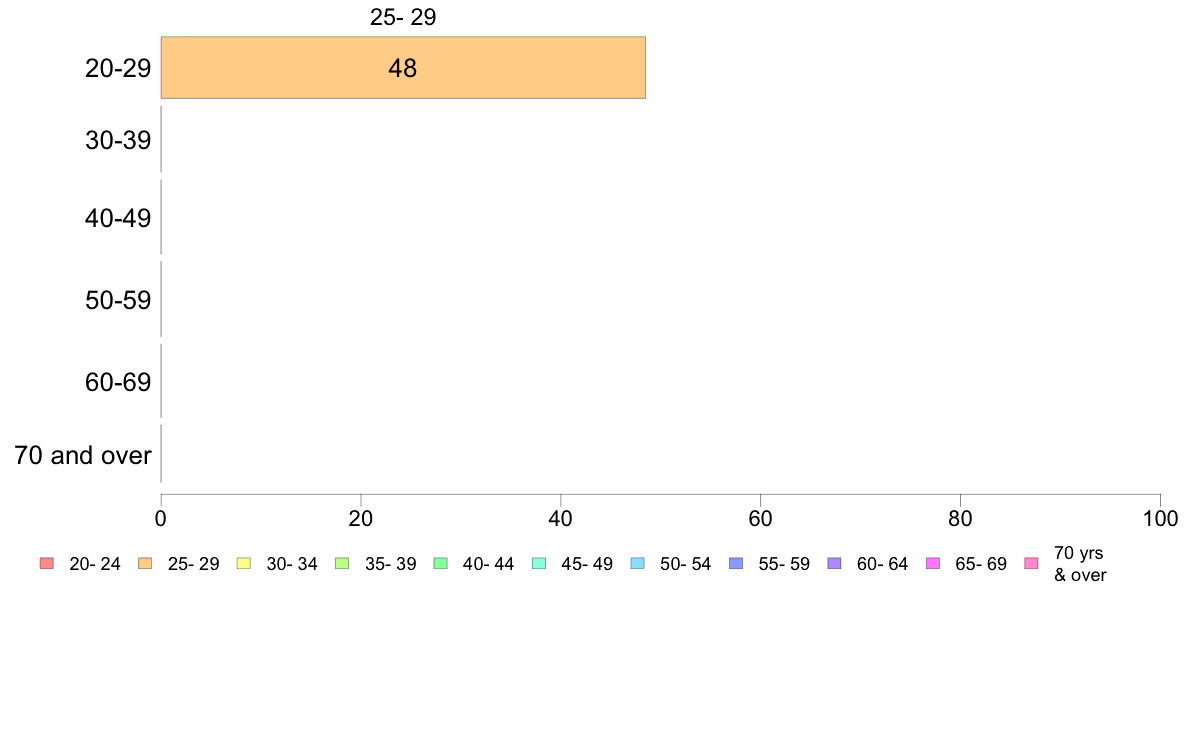Click the 40-44 green legend swatch
This screenshot has height=736, width=1188.
(440, 563)
